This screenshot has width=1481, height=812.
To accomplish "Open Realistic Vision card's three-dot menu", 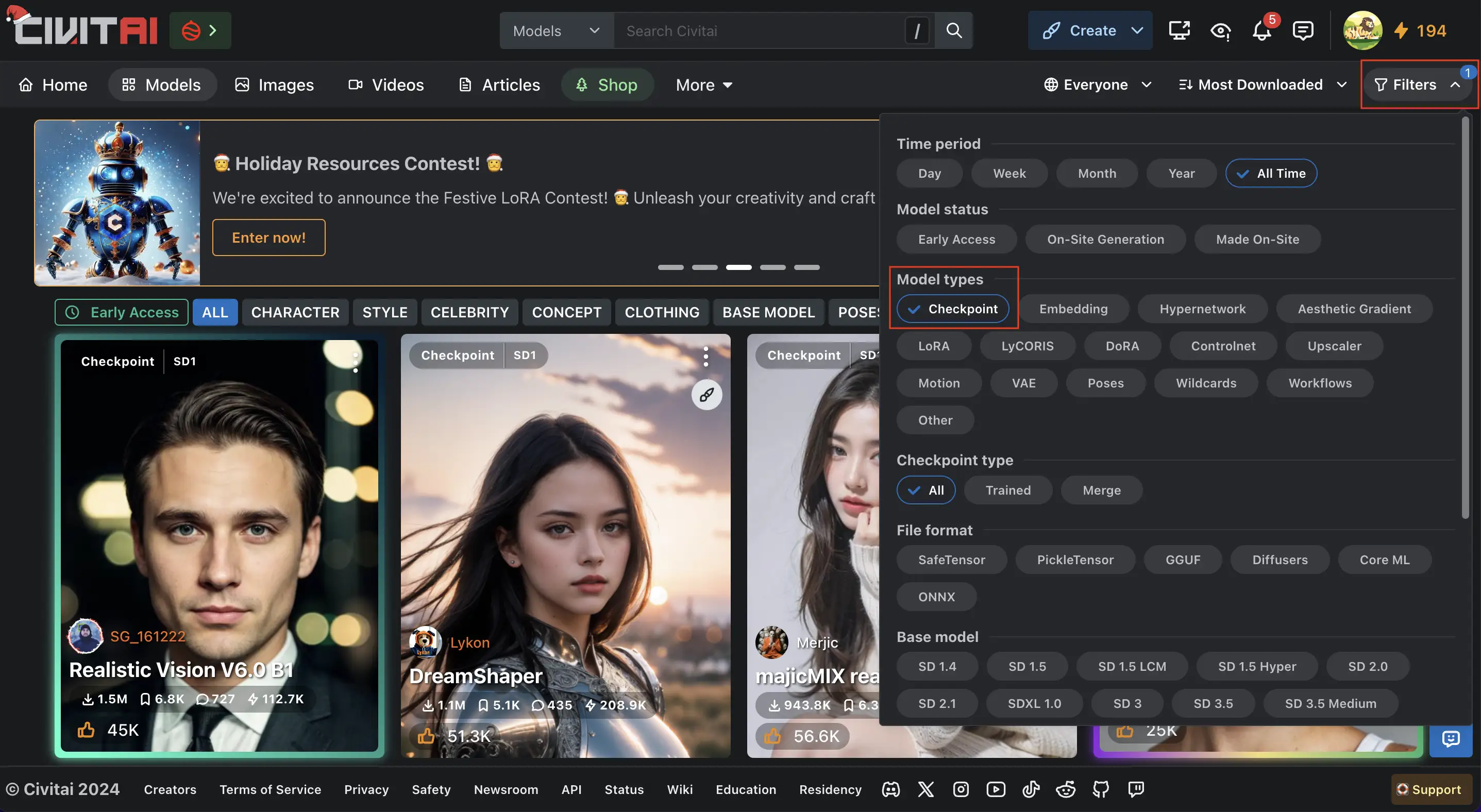I will click(356, 362).
